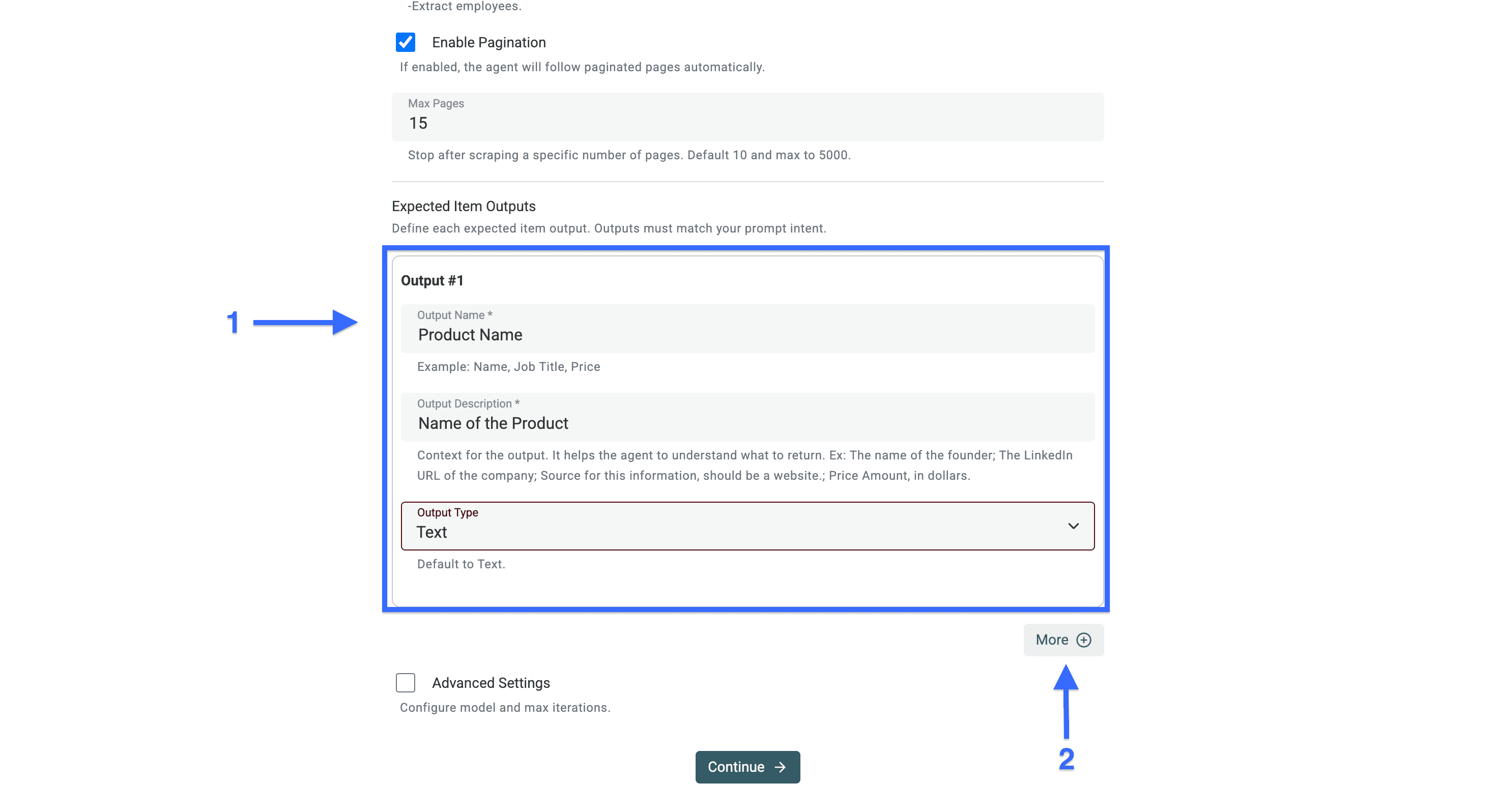The width and height of the screenshot is (1496, 812).
Task: Open the Output Type dropdown
Action: [747, 526]
